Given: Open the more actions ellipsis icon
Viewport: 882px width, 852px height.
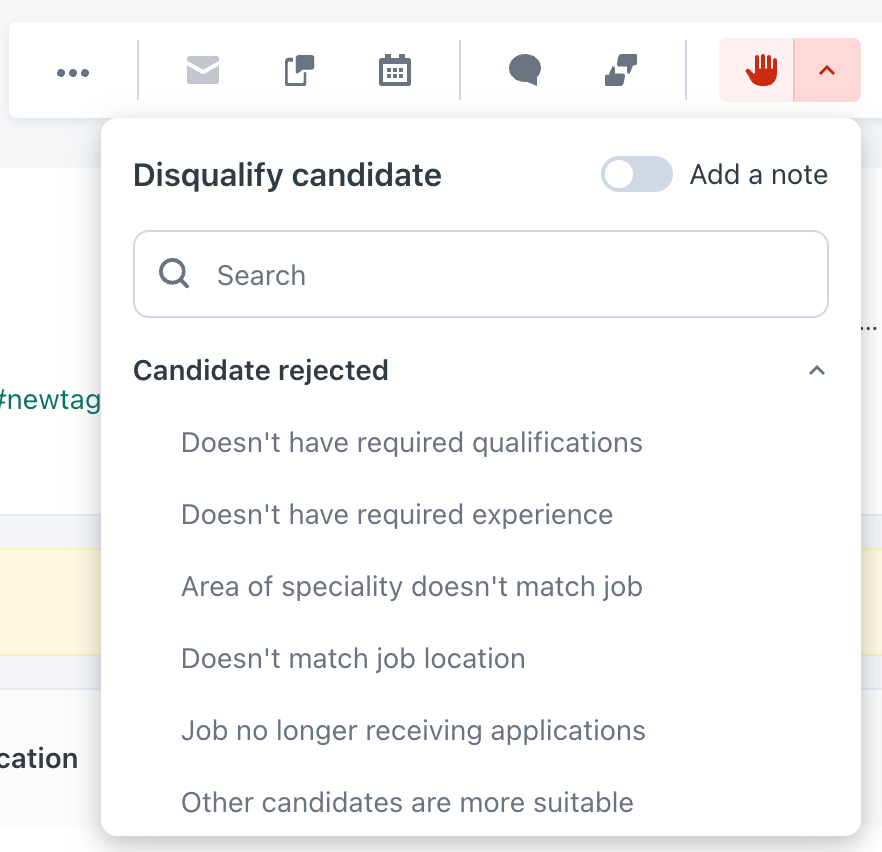Looking at the screenshot, I should point(72,70).
